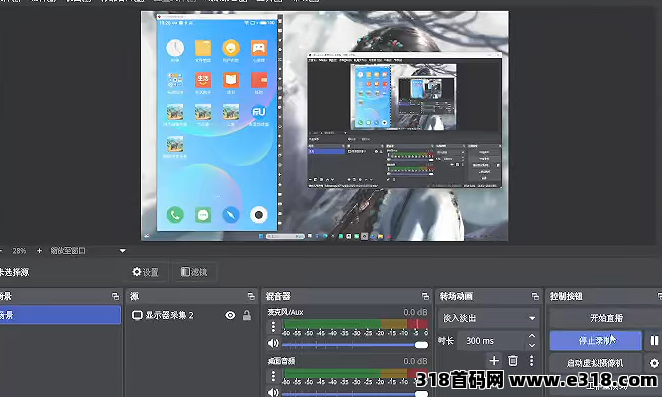The height and width of the screenshot is (397, 662).
Task: Mute the 桌面音频 speaker icon
Action: pyautogui.click(x=273, y=392)
